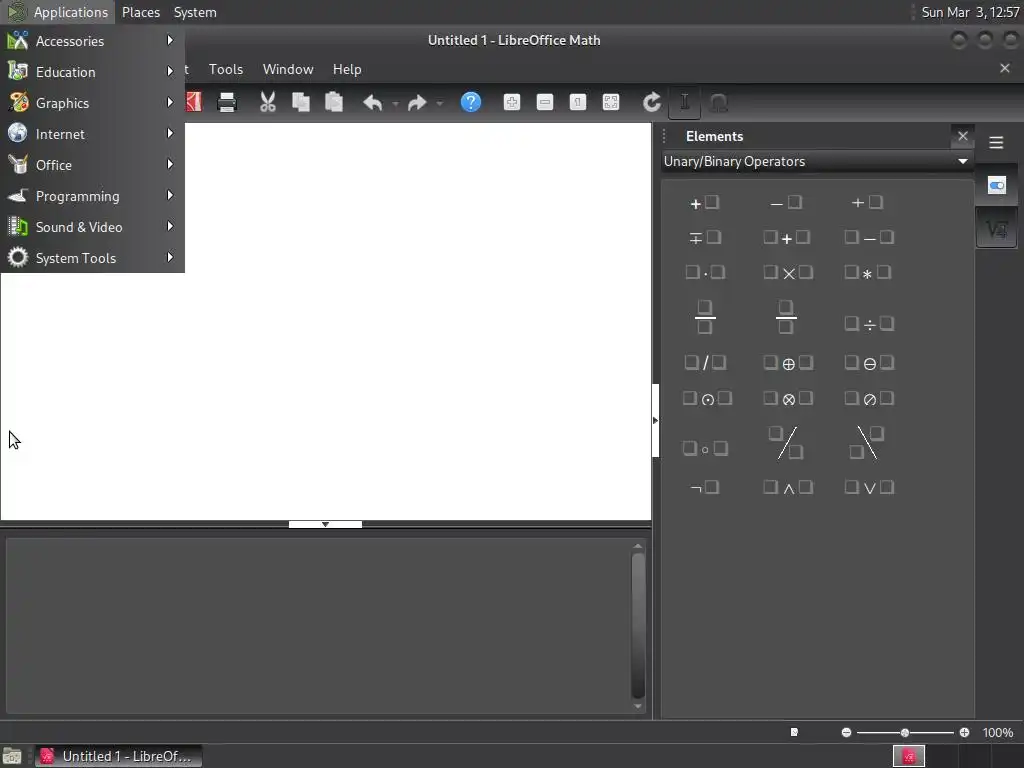Click the Cut scissors icon

(x=268, y=102)
